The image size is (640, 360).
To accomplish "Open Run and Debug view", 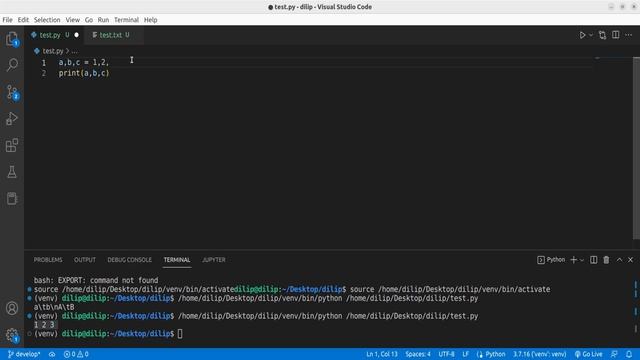I will pyautogui.click(x=12, y=119).
